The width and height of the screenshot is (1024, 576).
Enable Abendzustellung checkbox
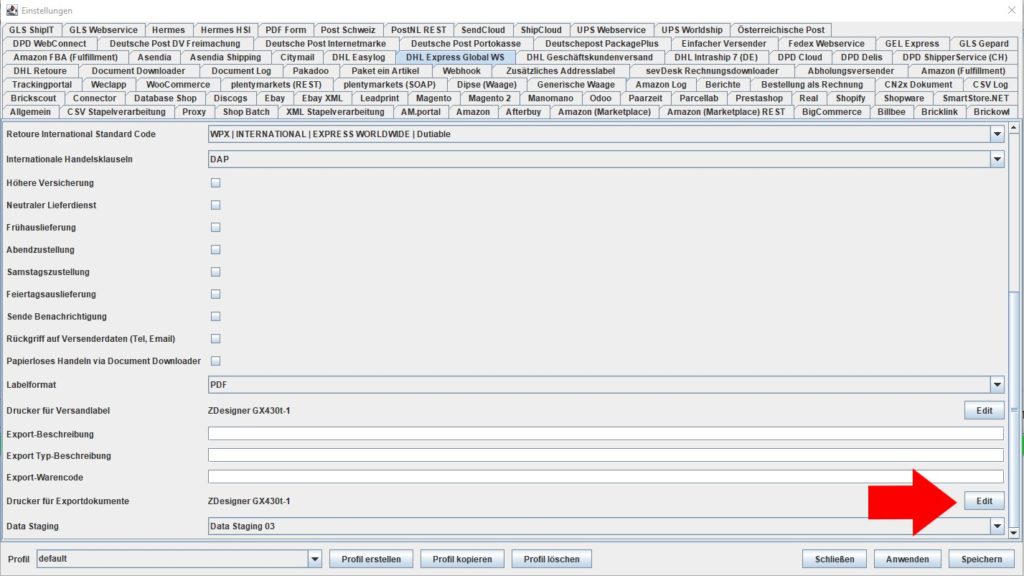point(216,249)
